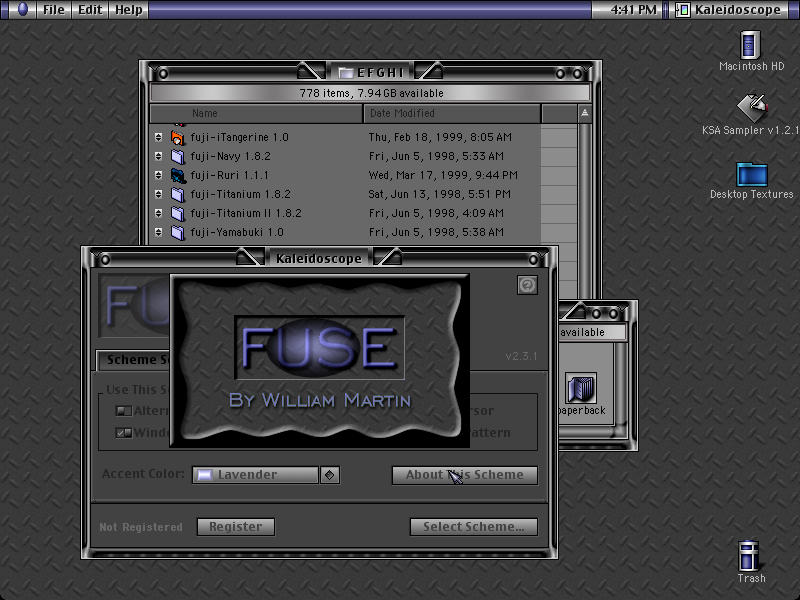Select the Desktop Textures folder icon
Viewport: 800px width, 600px height.
pos(752,174)
